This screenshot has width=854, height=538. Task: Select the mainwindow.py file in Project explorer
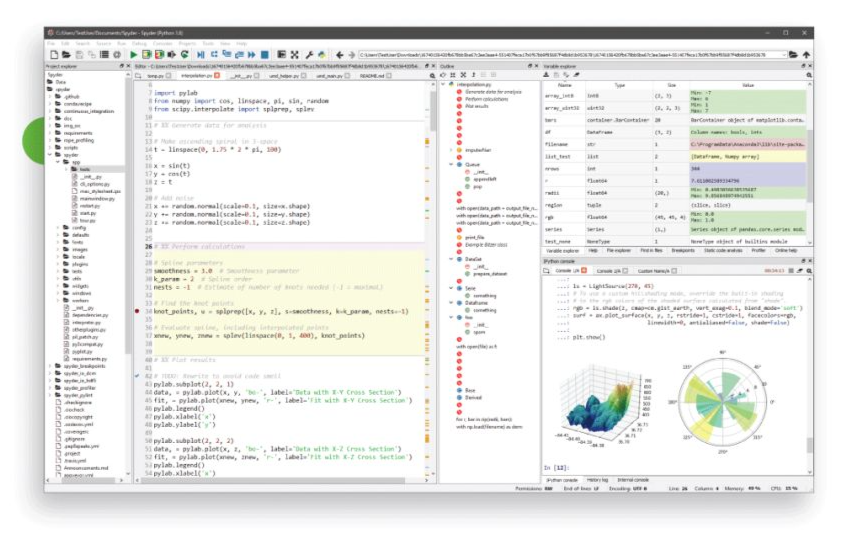[x=97, y=199]
